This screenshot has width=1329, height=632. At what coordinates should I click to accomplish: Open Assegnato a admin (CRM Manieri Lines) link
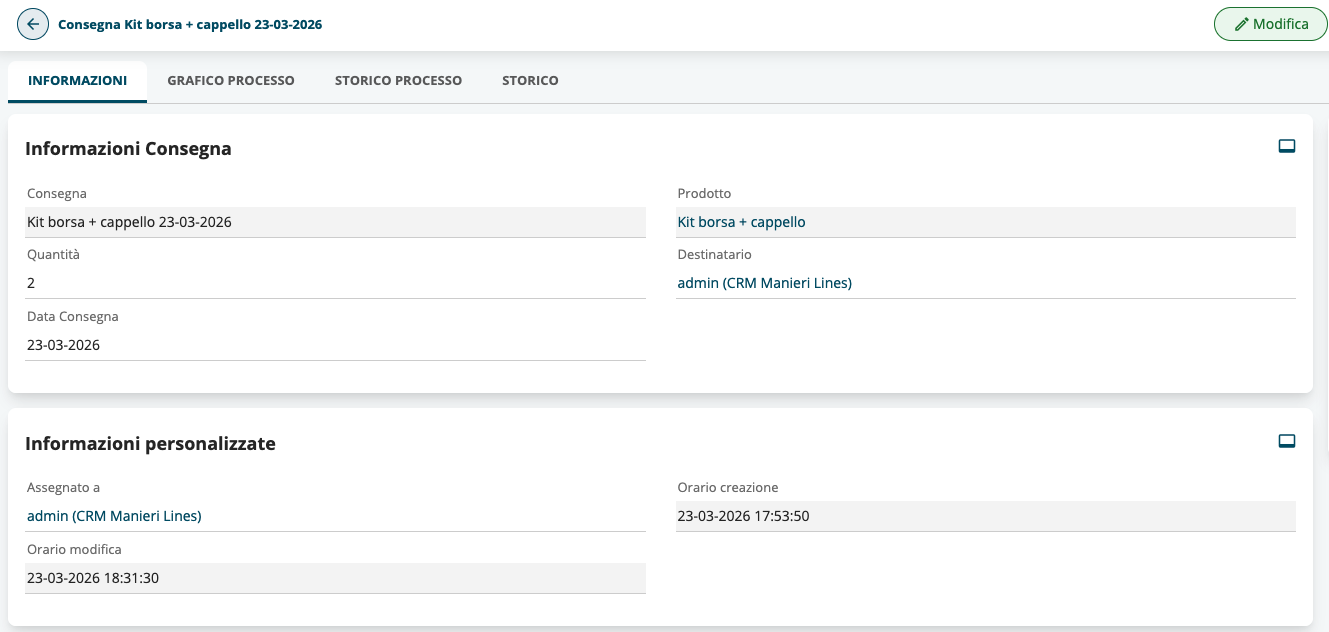[x=114, y=516]
